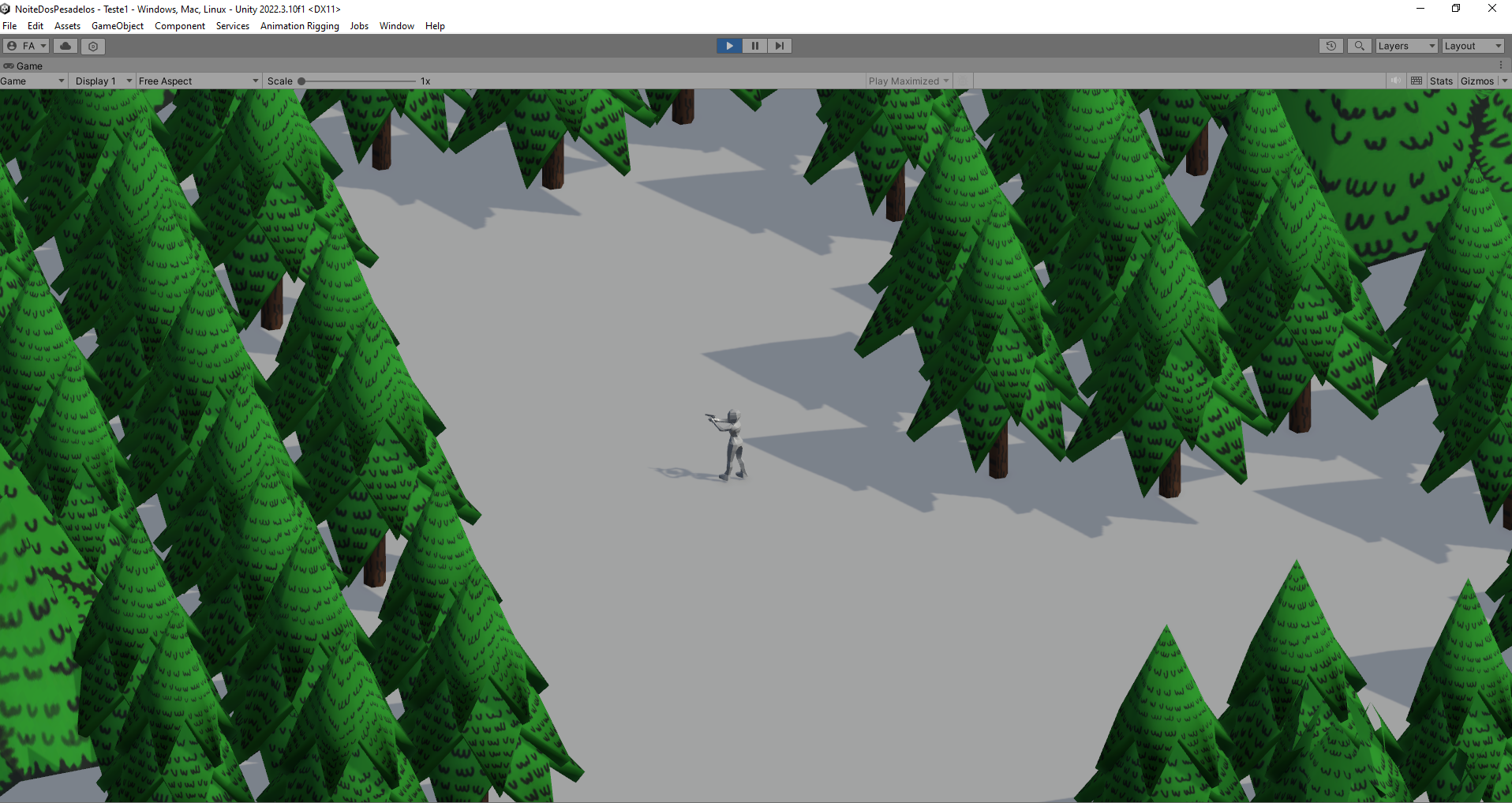1512x803 pixels.
Task: Open the GameObject menu
Action: [118, 26]
